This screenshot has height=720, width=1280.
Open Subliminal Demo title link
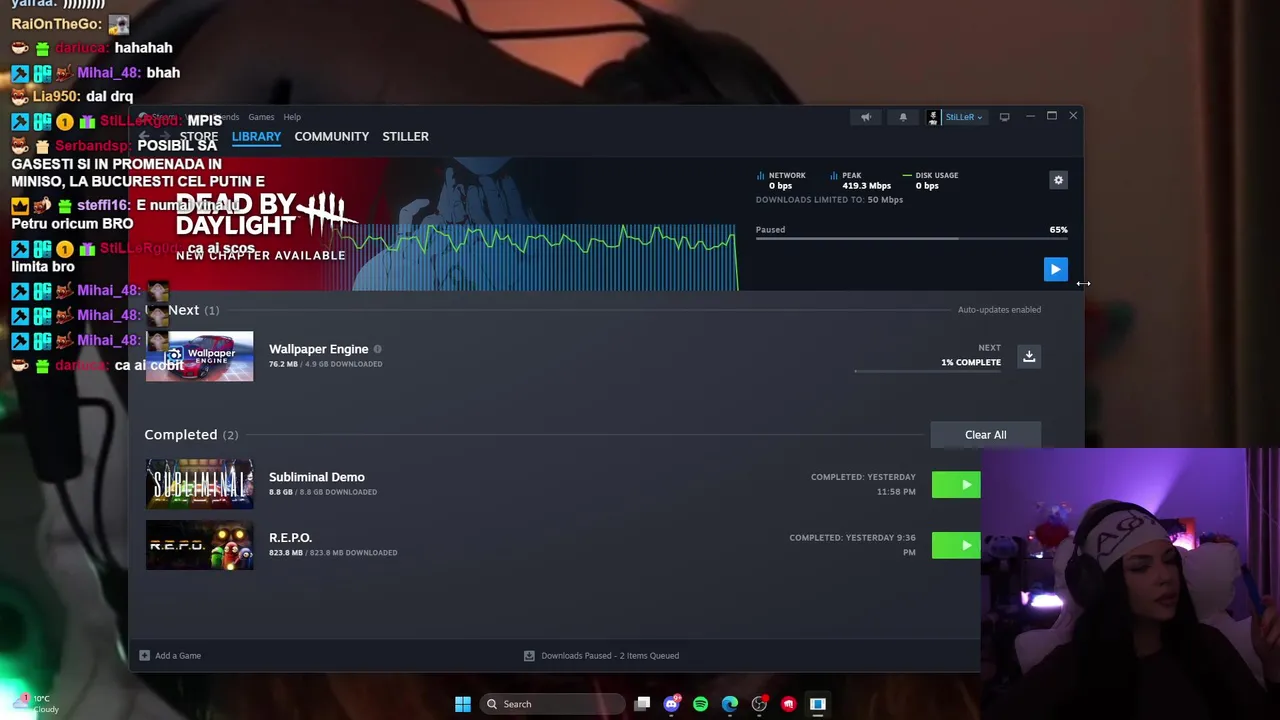pyautogui.click(x=316, y=477)
